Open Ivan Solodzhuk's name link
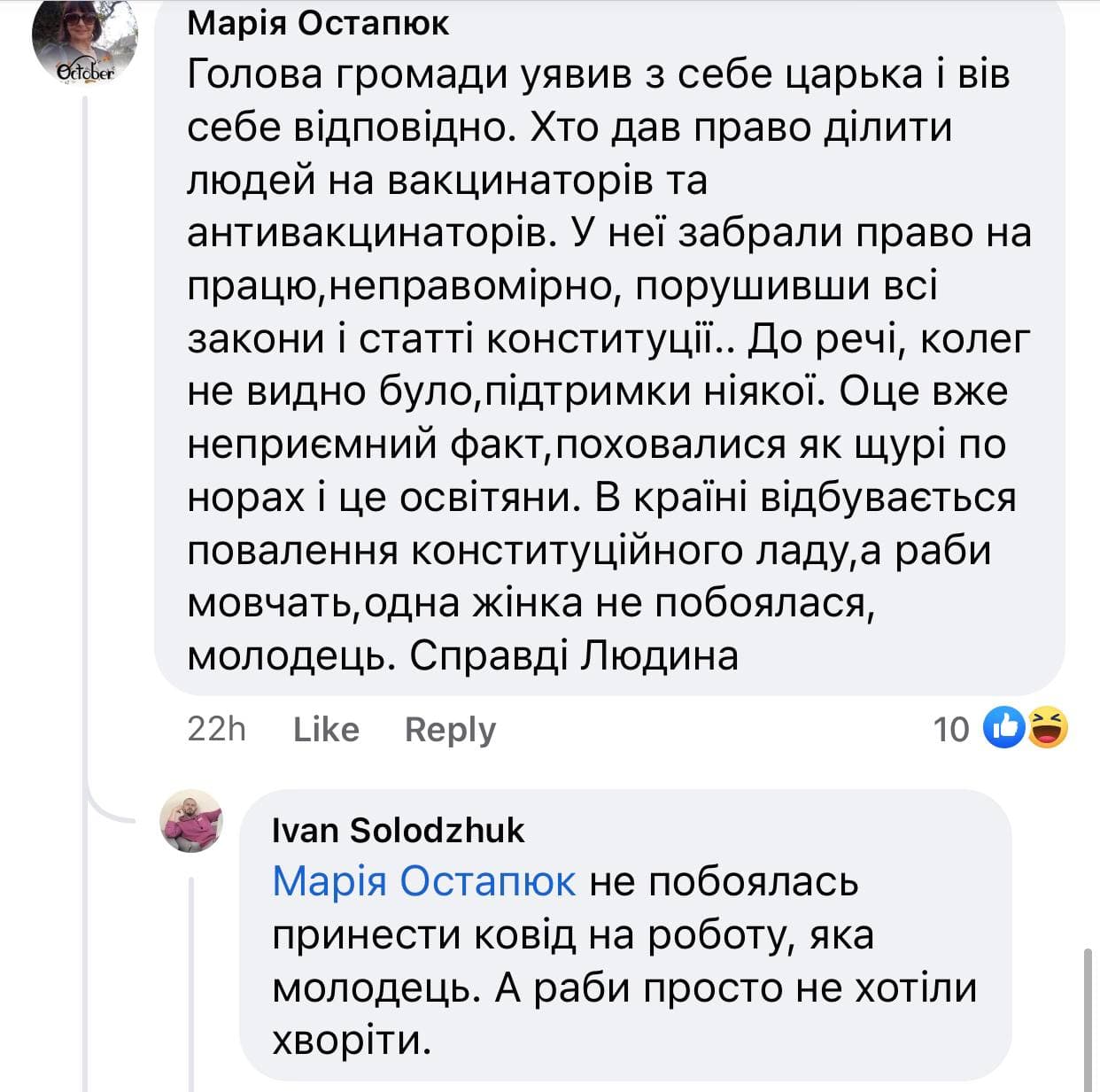 click(398, 830)
